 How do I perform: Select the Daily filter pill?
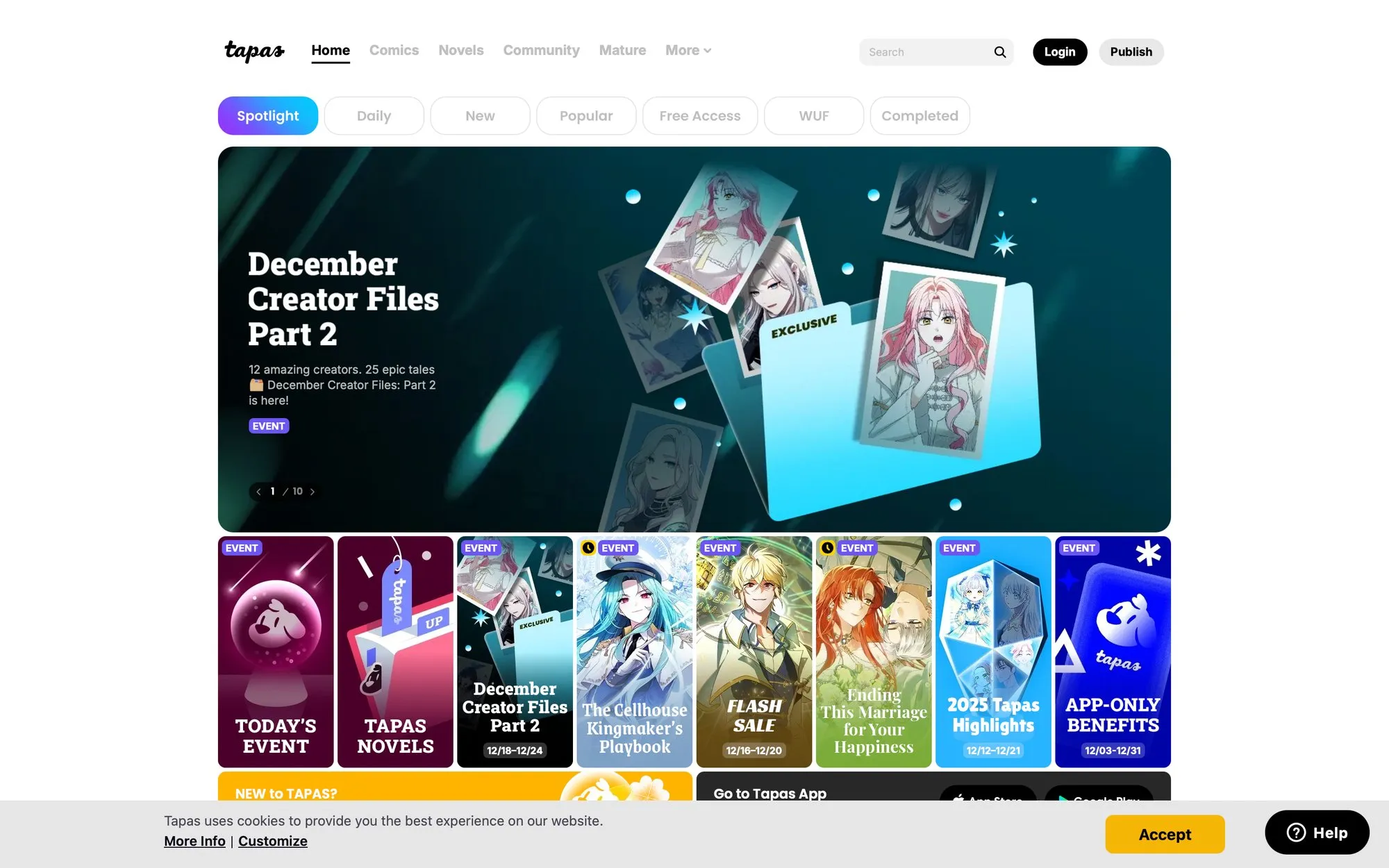tap(374, 115)
